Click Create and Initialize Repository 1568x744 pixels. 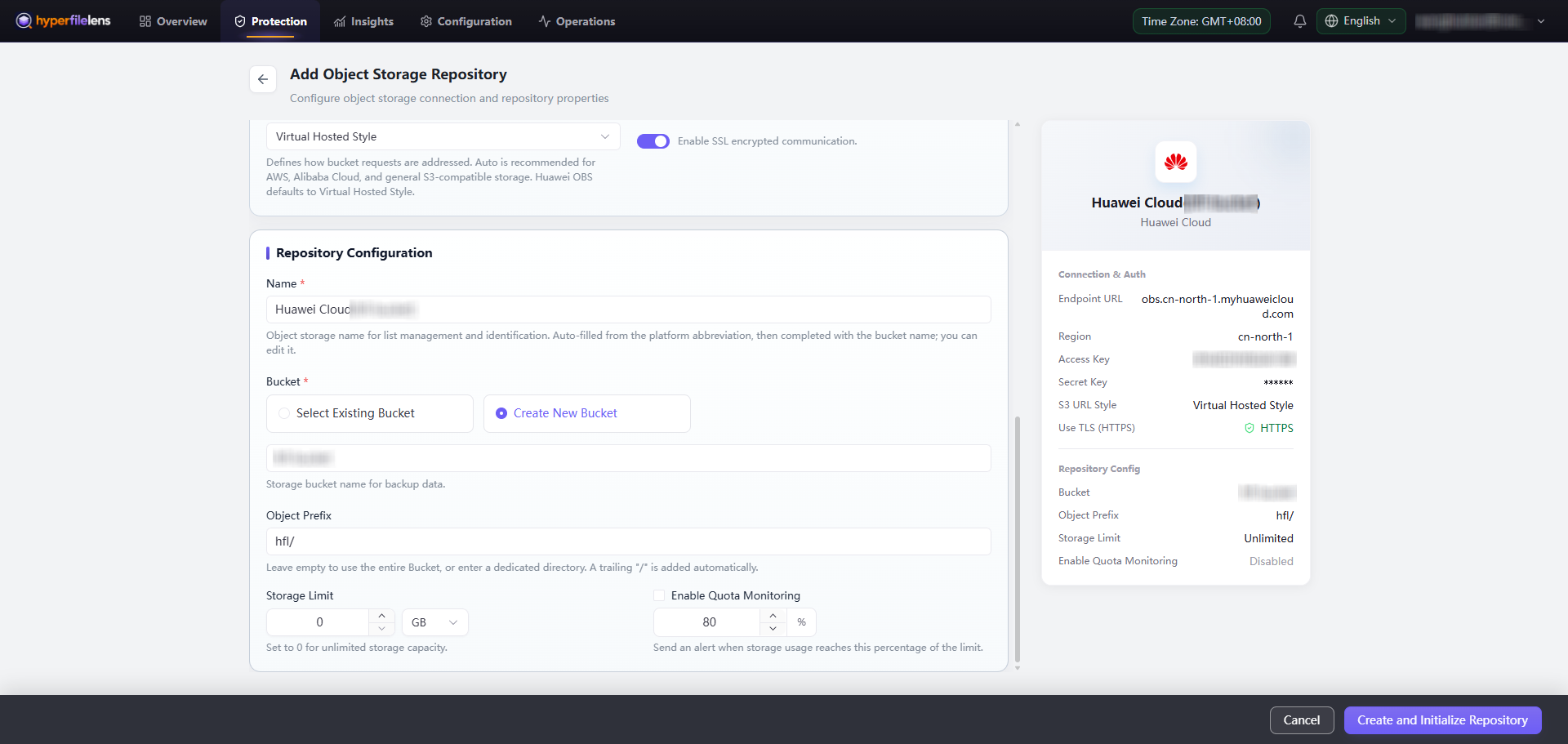click(1442, 720)
